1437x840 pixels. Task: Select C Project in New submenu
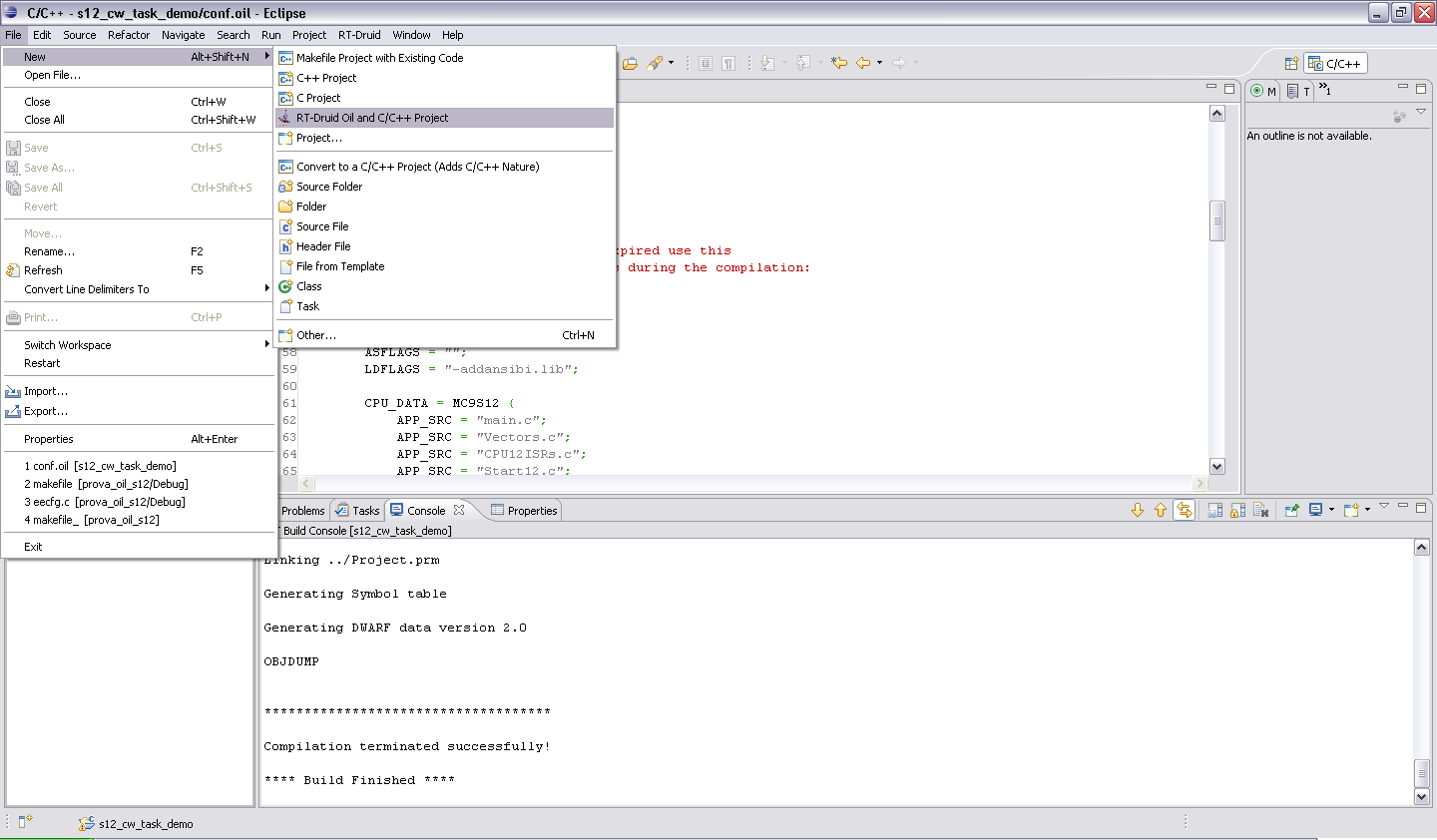point(445,98)
